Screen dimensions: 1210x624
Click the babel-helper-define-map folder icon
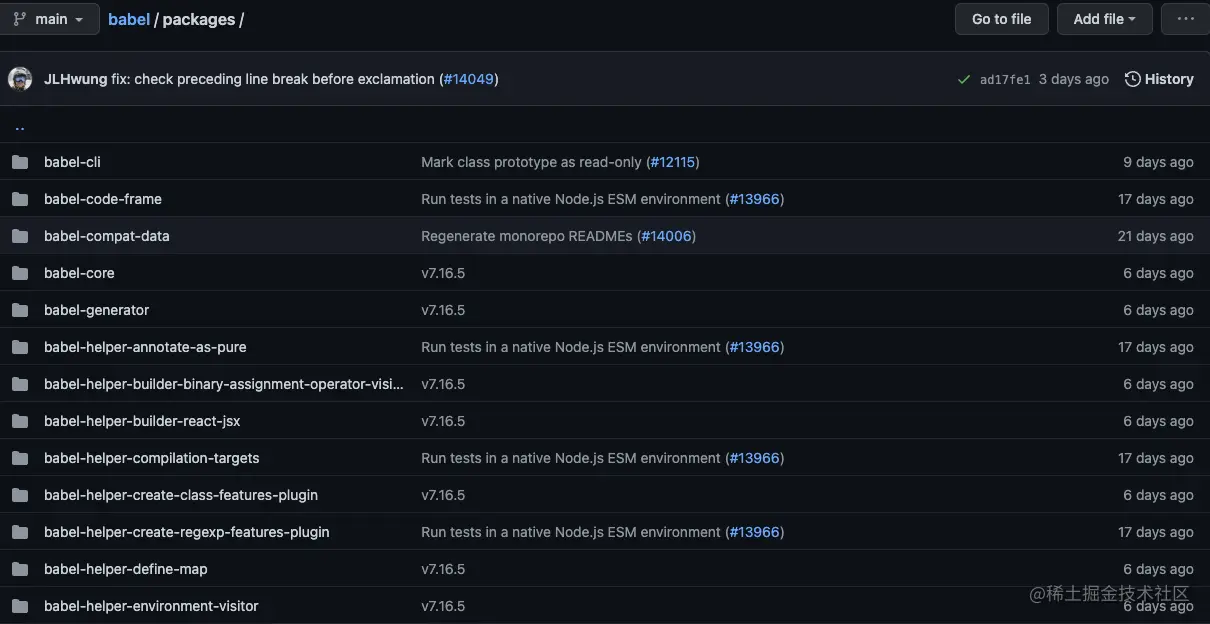tap(20, 569)
